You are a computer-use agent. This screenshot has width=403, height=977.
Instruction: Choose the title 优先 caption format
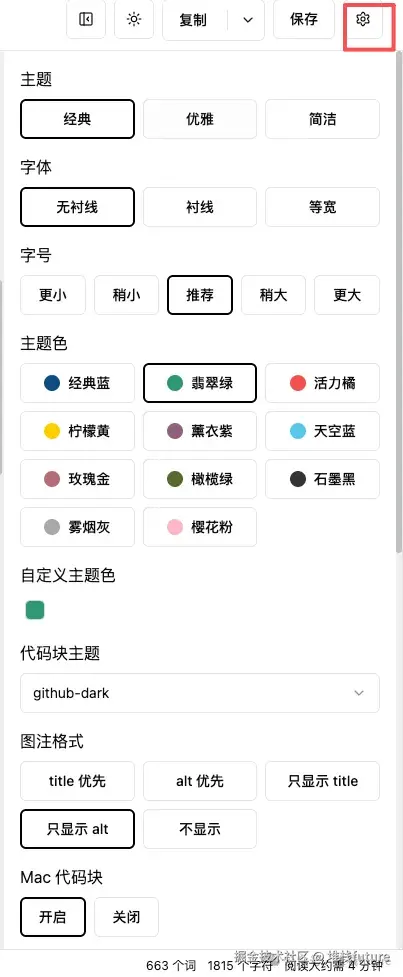click(x=77, y=781)
